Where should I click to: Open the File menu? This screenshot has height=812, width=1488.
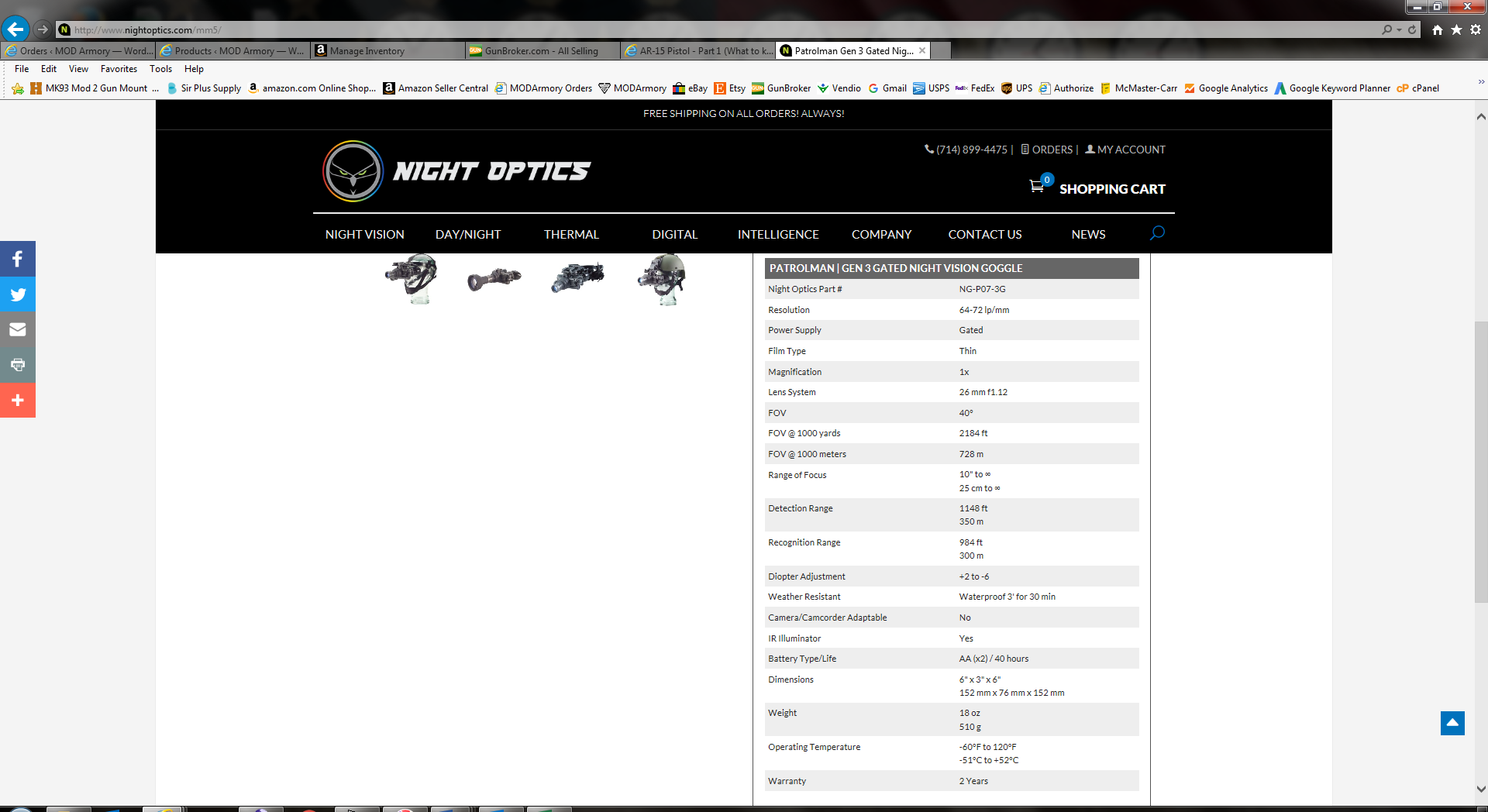[22, 69]
